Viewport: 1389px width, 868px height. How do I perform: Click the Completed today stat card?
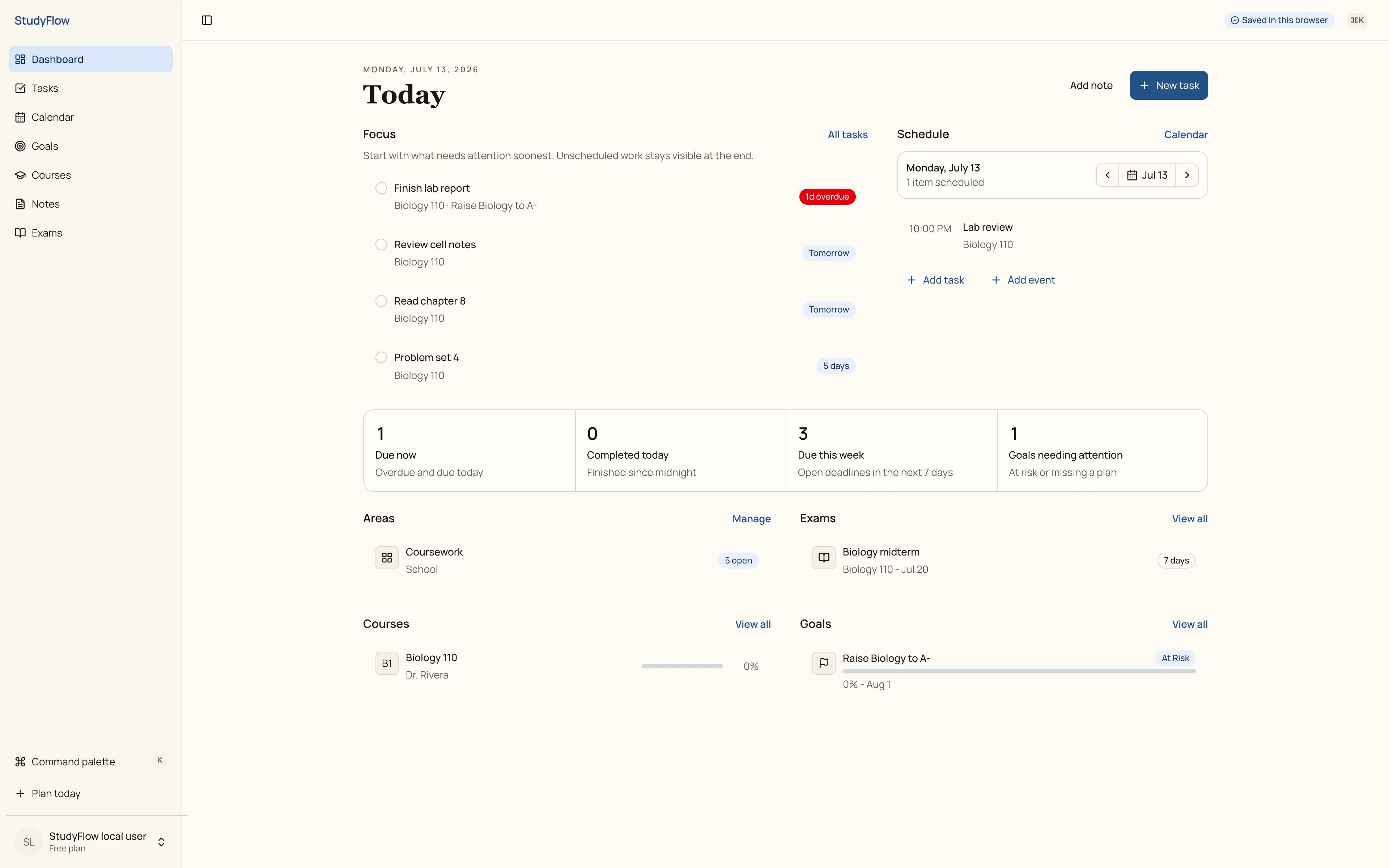pos(681,451)
